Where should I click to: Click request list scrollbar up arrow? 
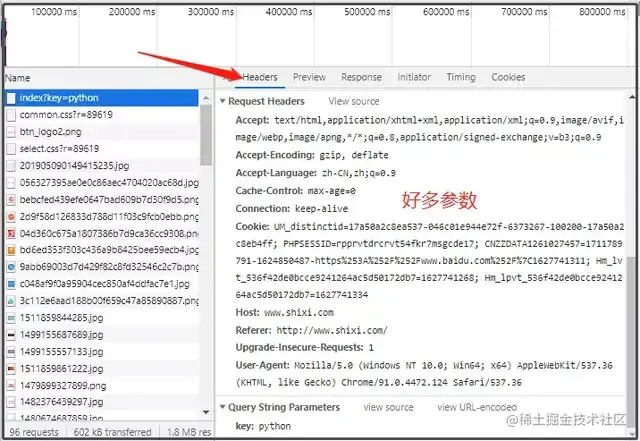(x=206, y=98)
